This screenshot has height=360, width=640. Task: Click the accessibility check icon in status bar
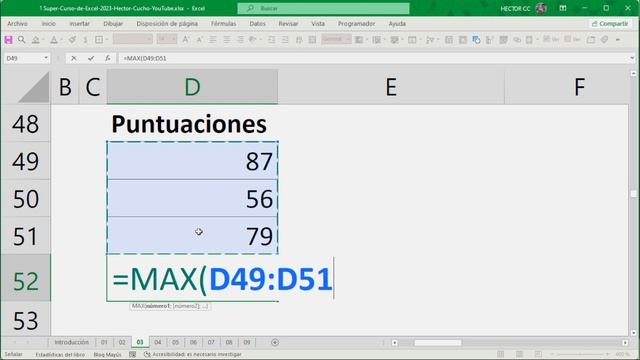tap(147, 354)
